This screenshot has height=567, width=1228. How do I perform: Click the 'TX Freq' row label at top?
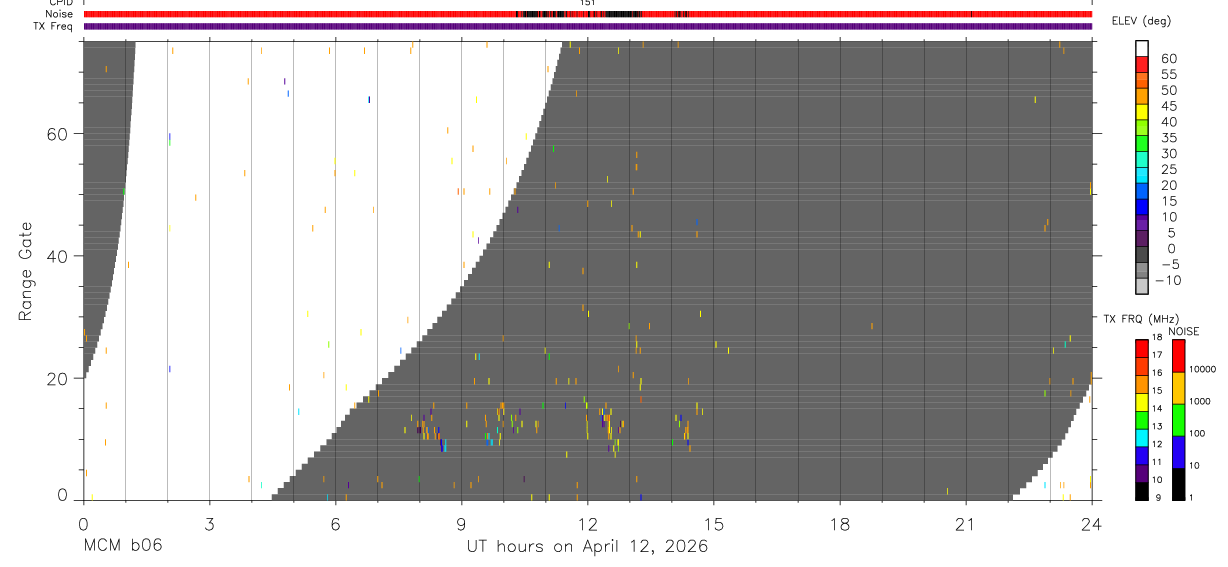pyautogui.click(x=54, y=26)
